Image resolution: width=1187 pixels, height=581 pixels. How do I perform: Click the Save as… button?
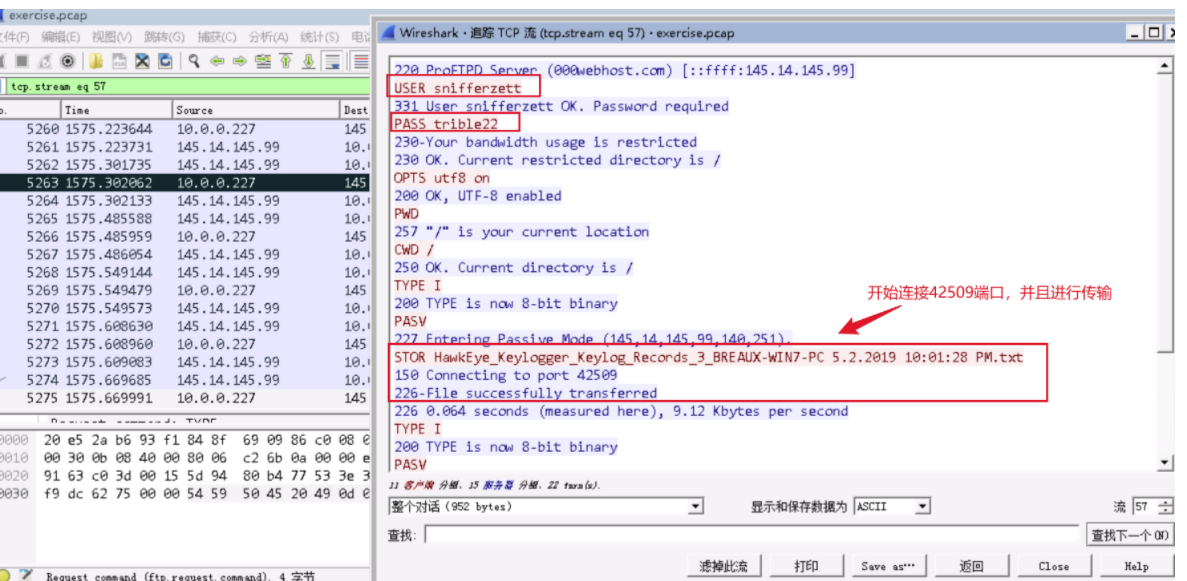pyautogui.click(x=888, y=566)
